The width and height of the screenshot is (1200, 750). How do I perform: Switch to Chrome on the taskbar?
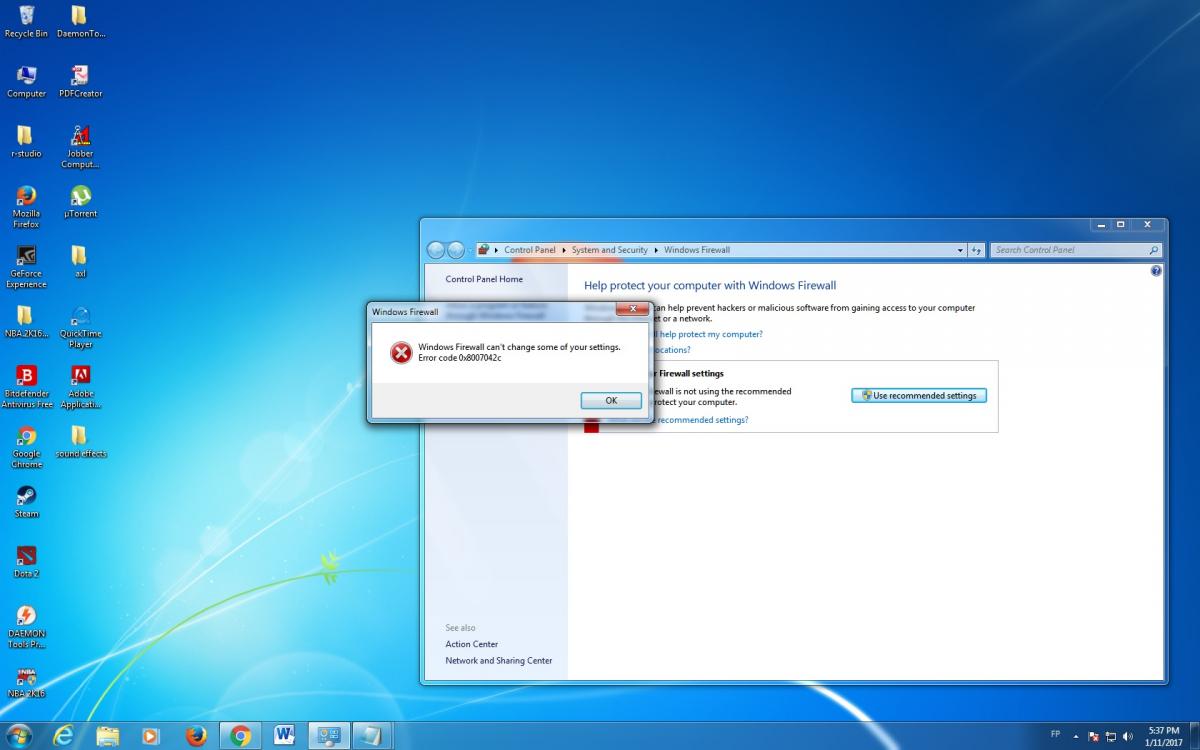240,736
